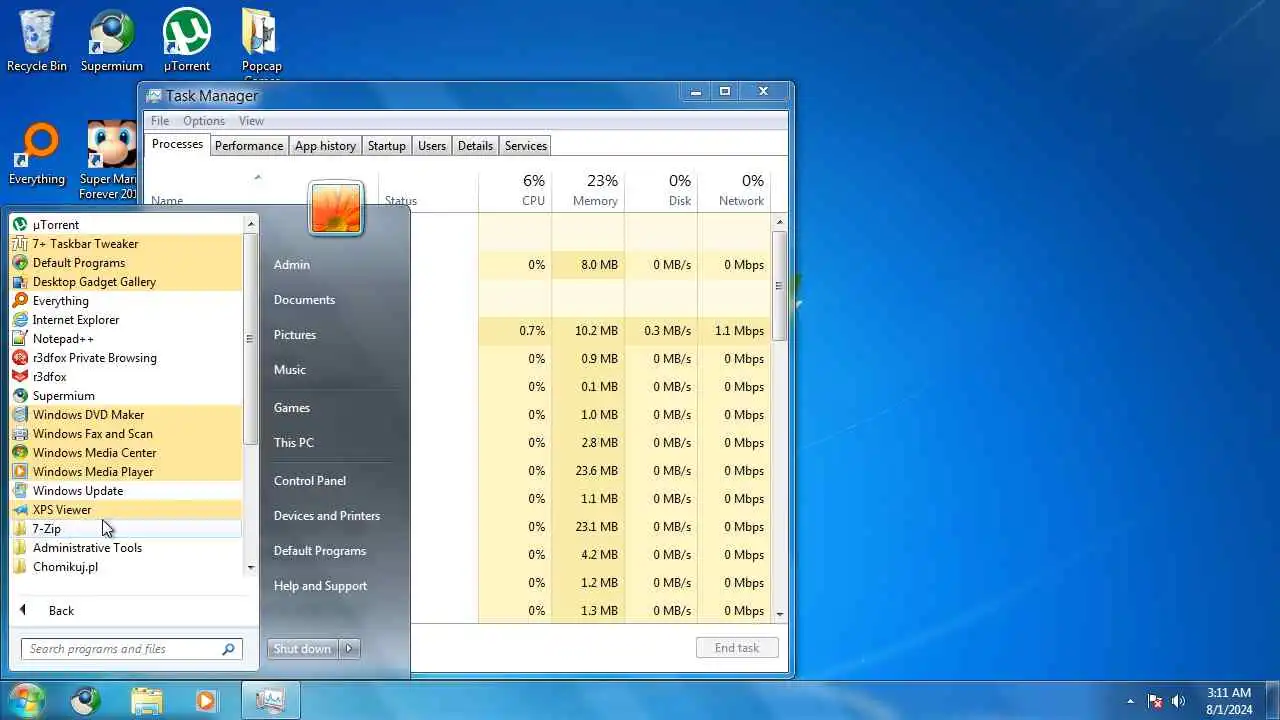Viewport: 1280px width, 720px height.
Task: Click the Supermium icon in programs list
Action: 20,396
